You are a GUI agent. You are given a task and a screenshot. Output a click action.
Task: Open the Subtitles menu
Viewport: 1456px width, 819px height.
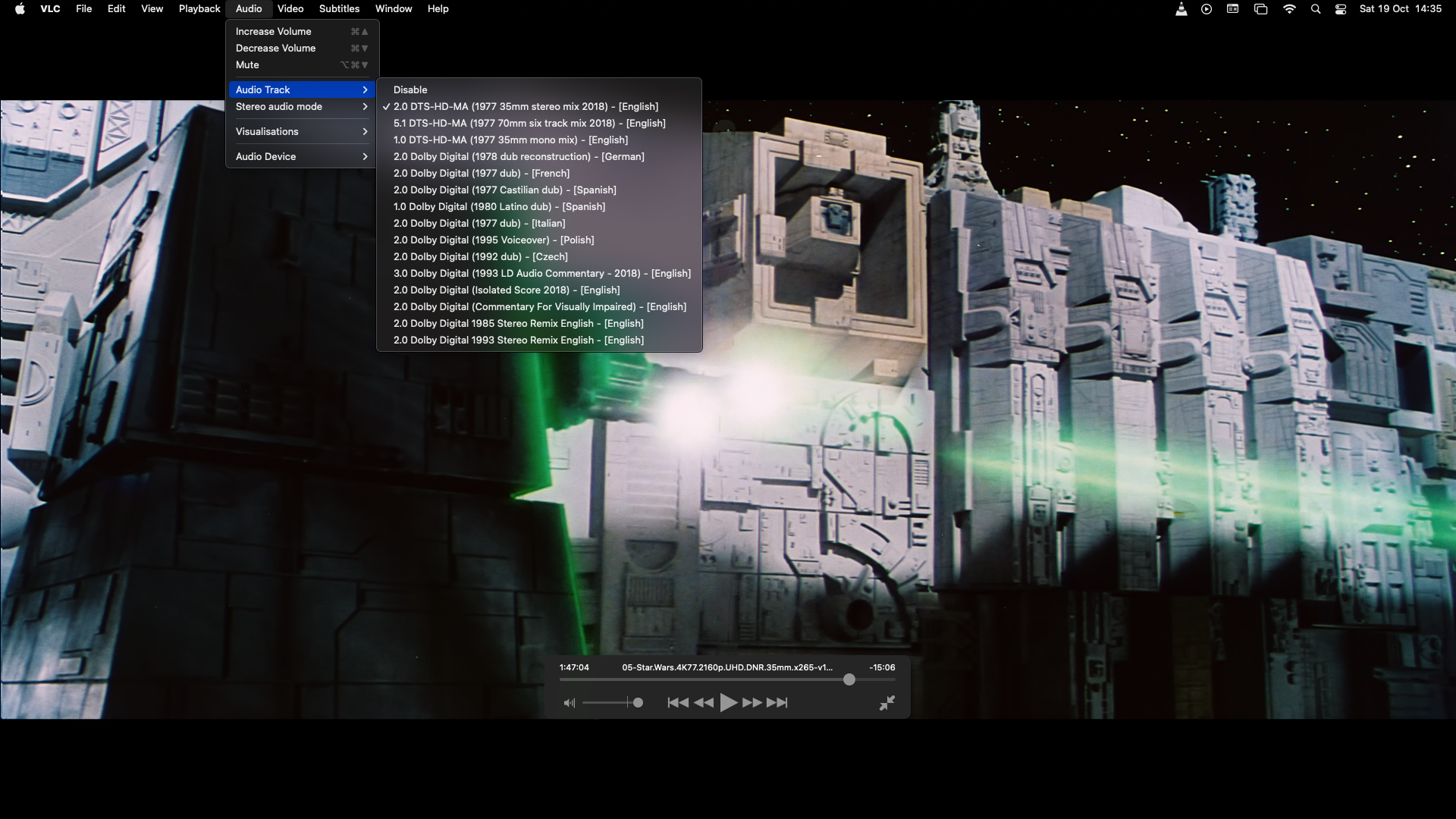339,9
